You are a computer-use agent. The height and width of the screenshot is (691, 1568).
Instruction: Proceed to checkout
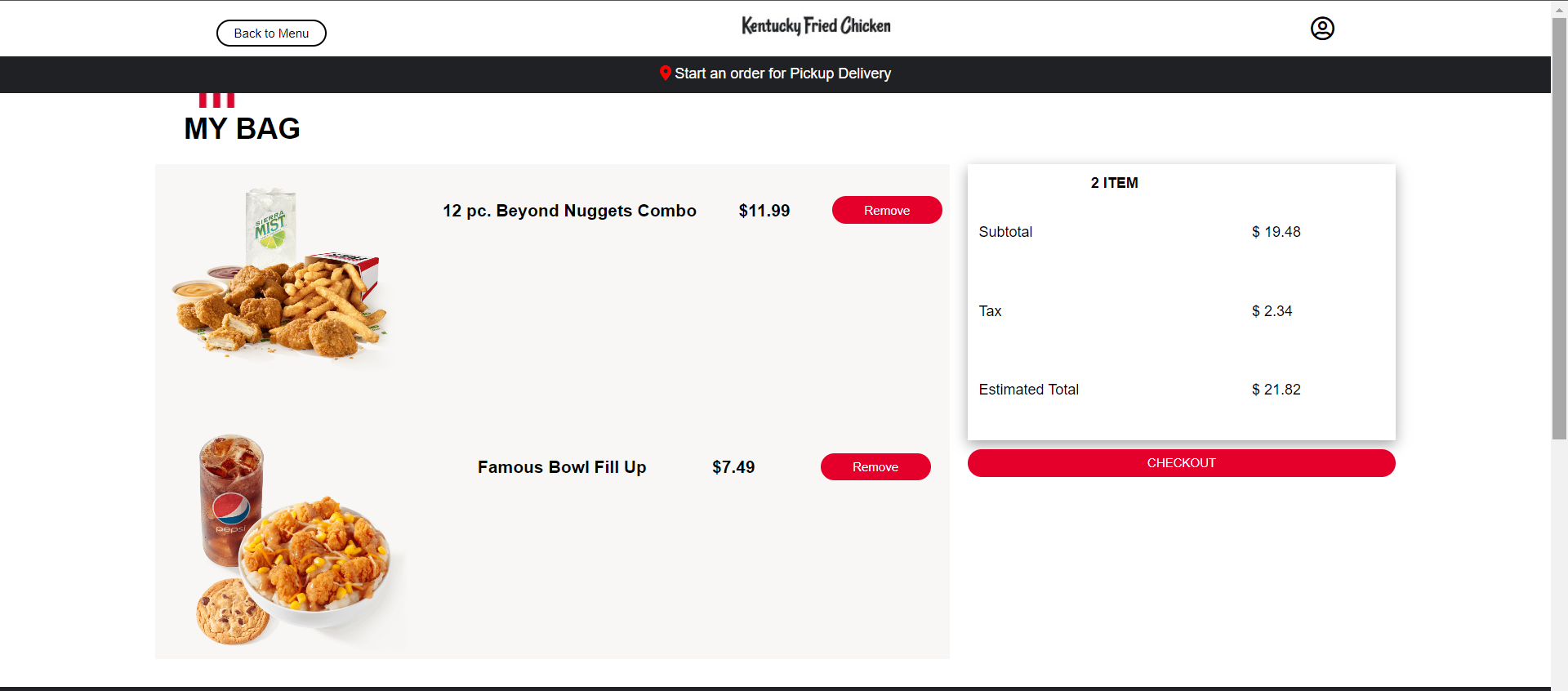click(1180, 463)
